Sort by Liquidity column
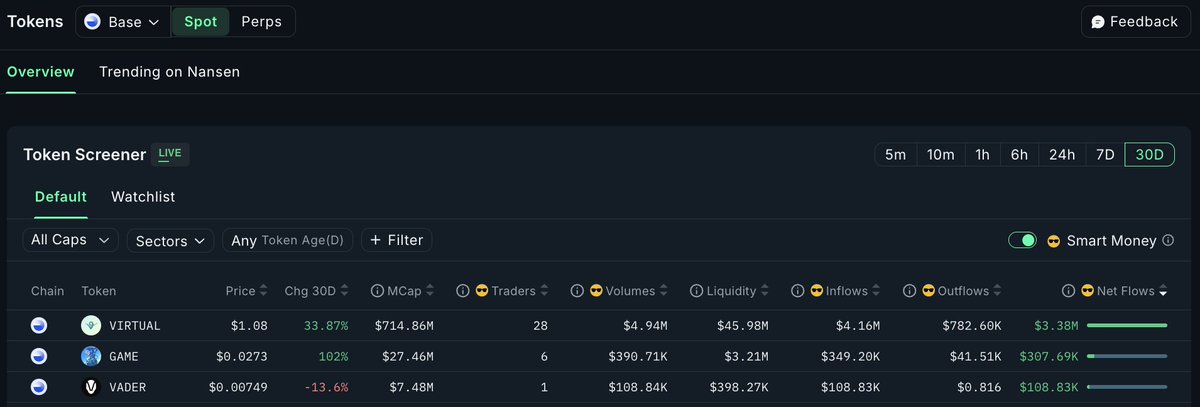Screen dimensions: 1200x407 [737, 291]
